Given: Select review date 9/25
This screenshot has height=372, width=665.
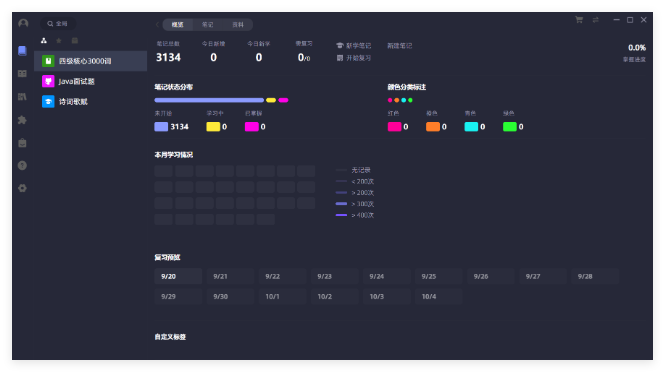Looking at the screenshot, I should 439,276.
